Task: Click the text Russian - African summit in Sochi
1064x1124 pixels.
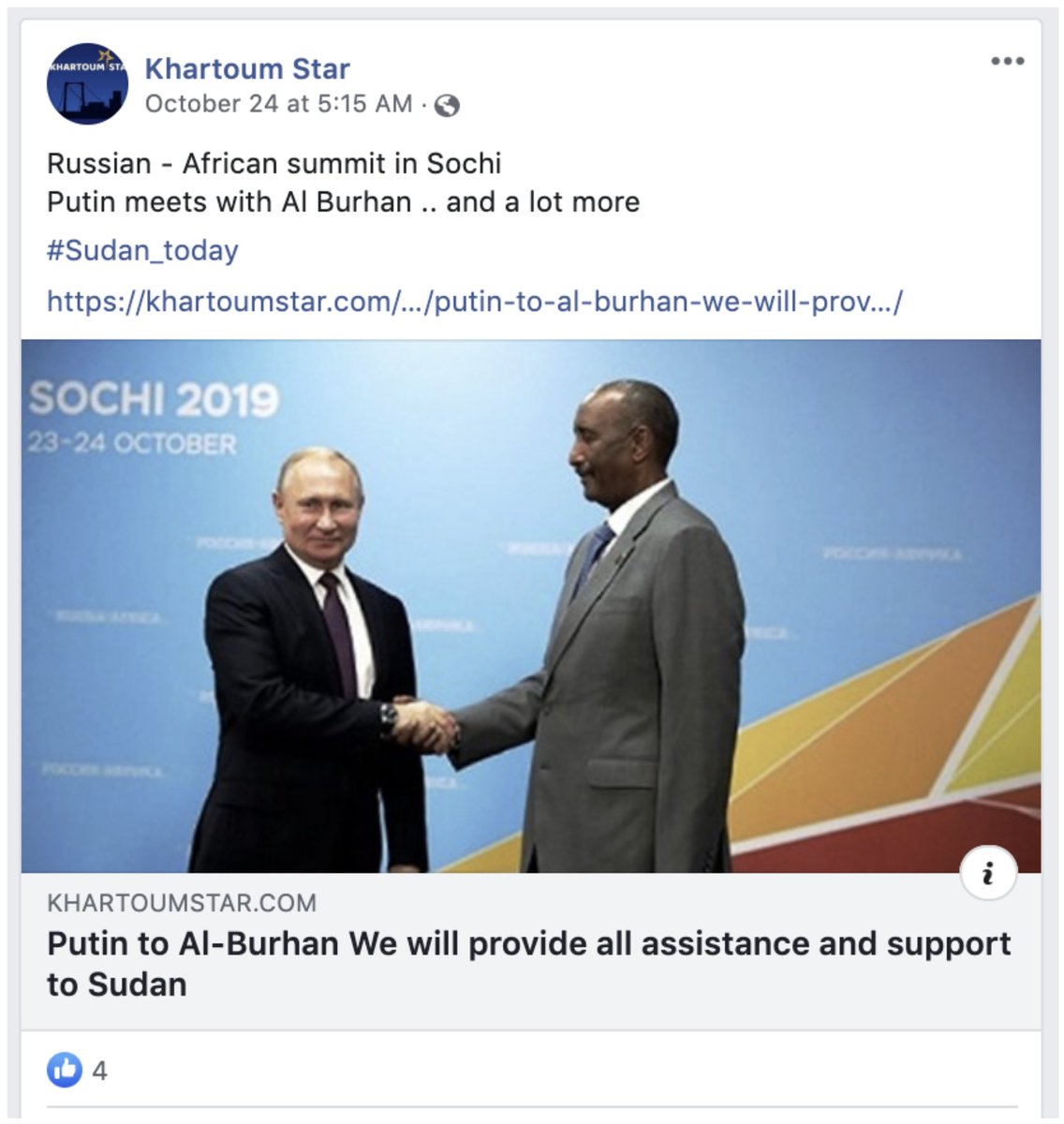Action: [274, 164]
